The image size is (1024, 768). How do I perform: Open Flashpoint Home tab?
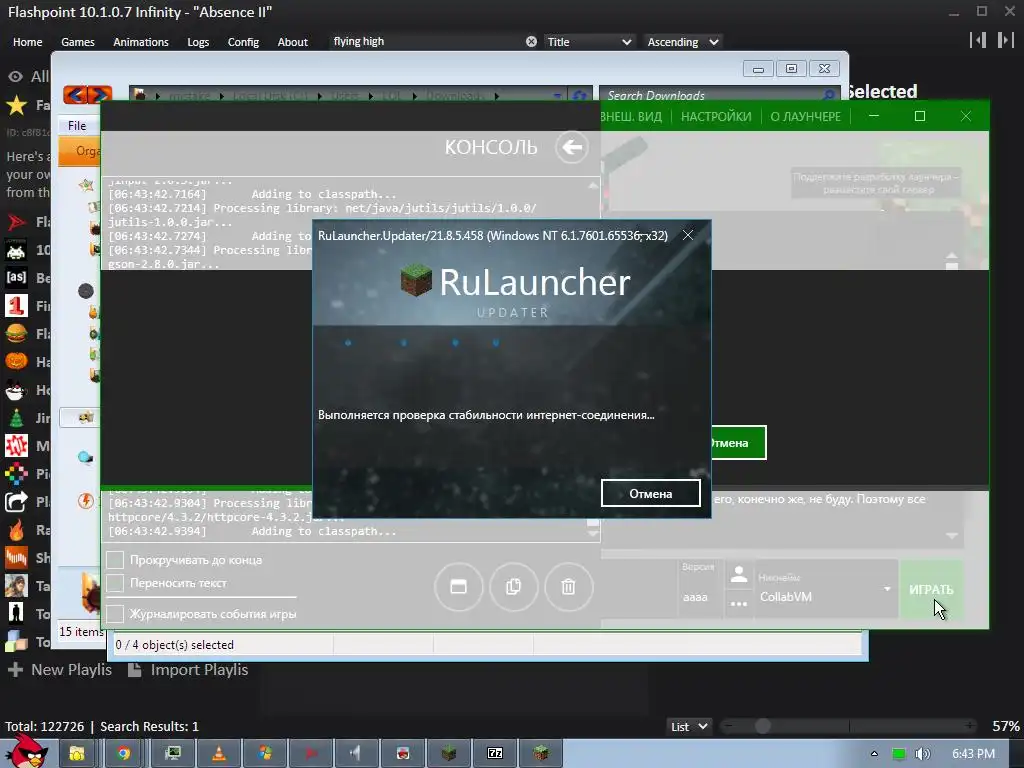click(x=27, y=42)
